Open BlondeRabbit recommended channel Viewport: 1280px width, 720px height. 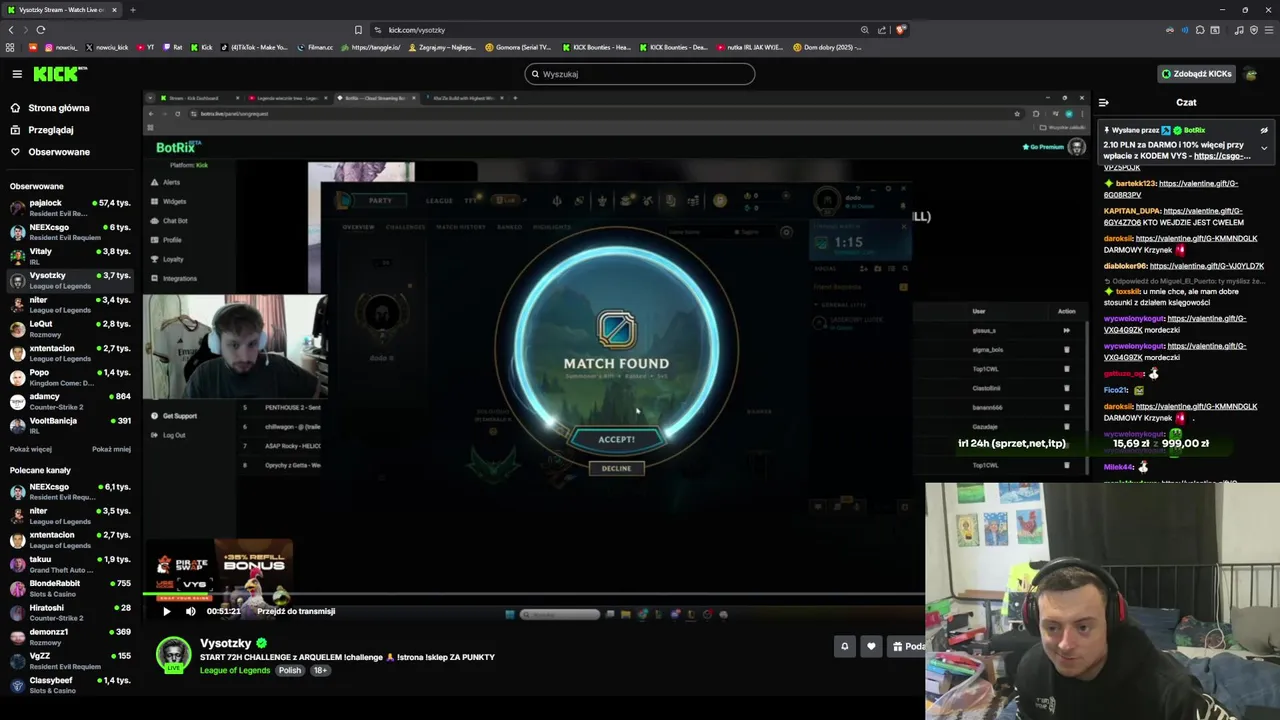click(x=70, y=588)
